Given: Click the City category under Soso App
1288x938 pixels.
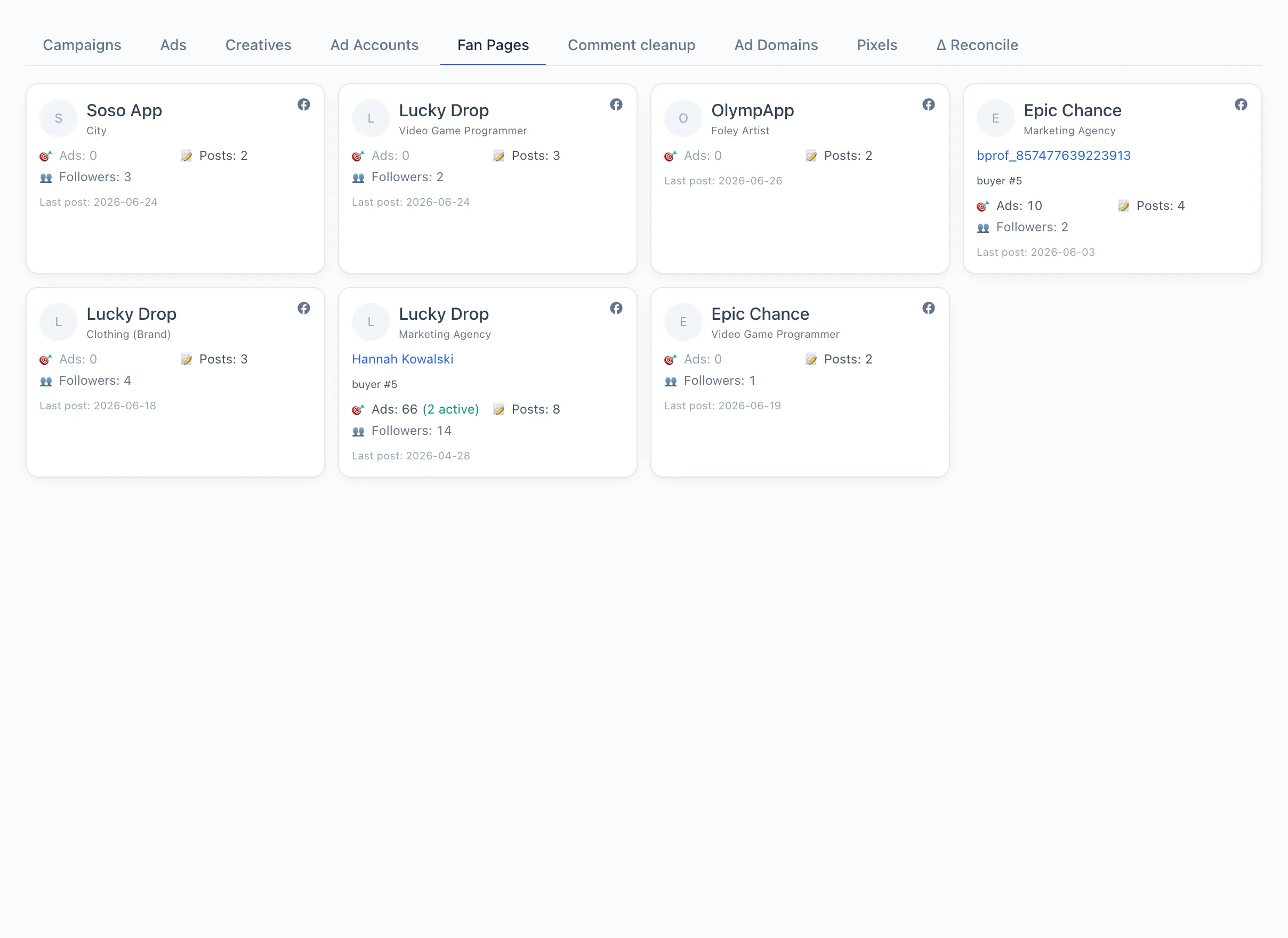Looking at the screenshot, I should (96, 131).
